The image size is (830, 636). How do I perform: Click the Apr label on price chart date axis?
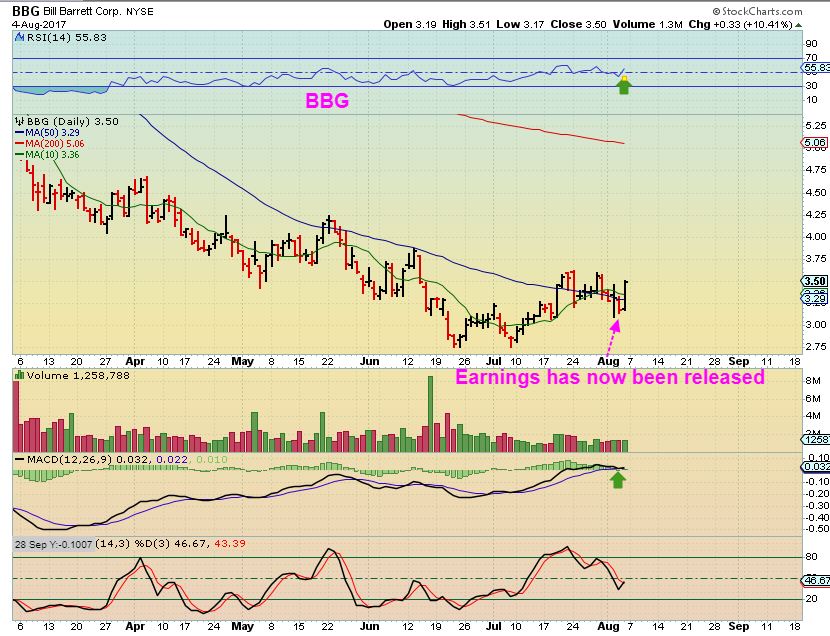click(x=135, y=361)
